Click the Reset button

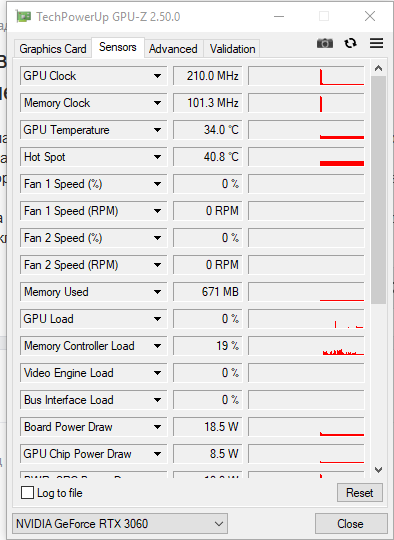360,492
